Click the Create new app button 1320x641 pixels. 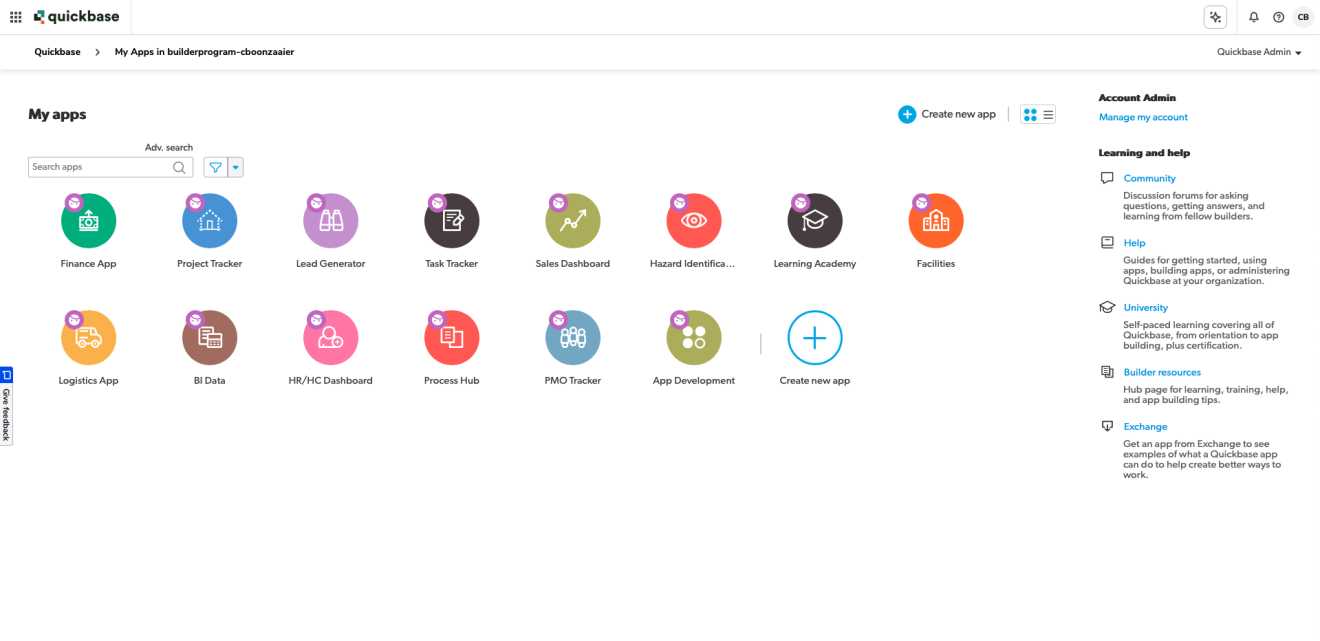(x=946, y=114)
